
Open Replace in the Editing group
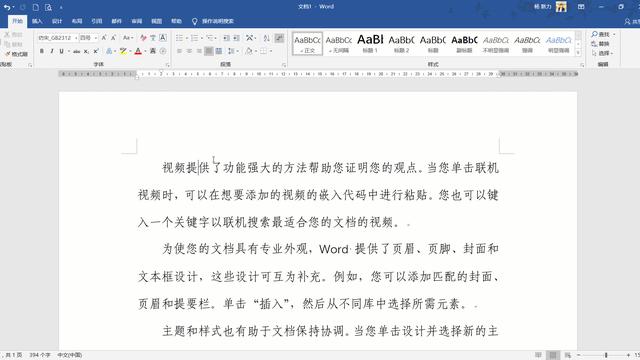pos(601,44)
